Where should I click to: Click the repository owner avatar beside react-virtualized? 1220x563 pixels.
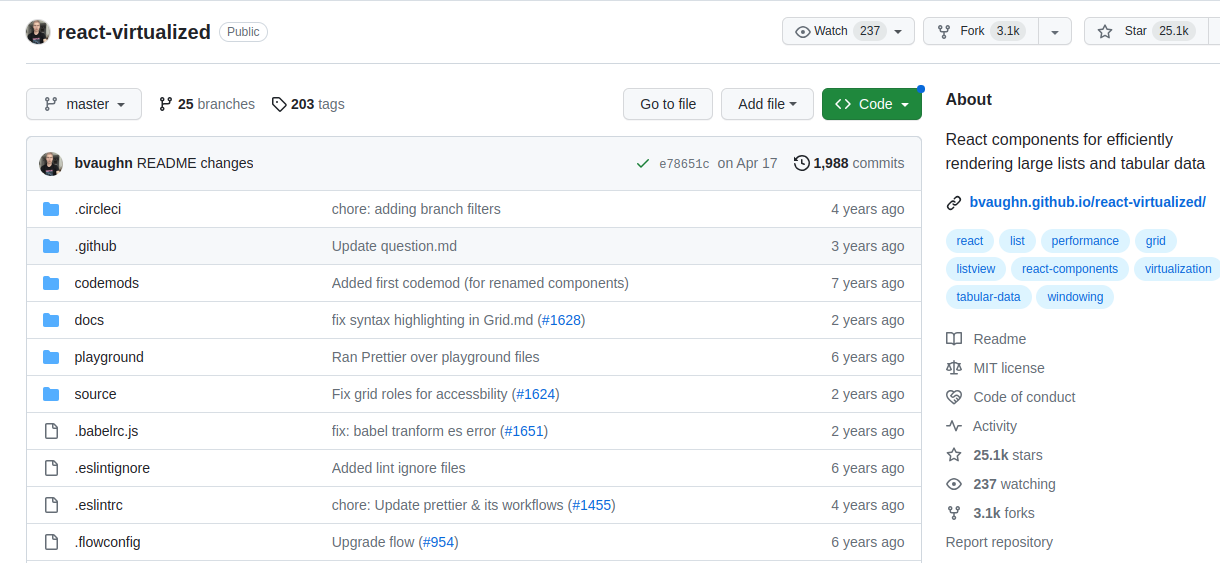pyautogui.click(x=38, y=31)
